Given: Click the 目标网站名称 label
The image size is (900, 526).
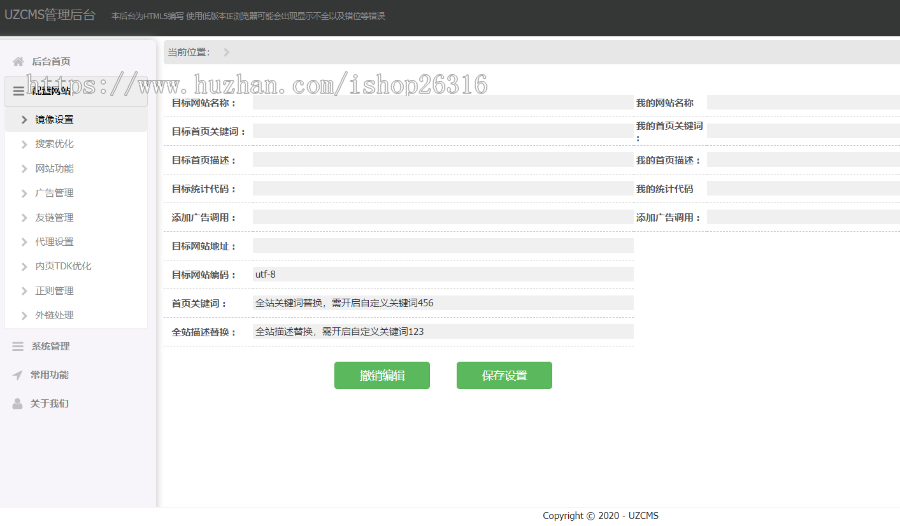Looking at the screenshot, I should pos(203,103).
